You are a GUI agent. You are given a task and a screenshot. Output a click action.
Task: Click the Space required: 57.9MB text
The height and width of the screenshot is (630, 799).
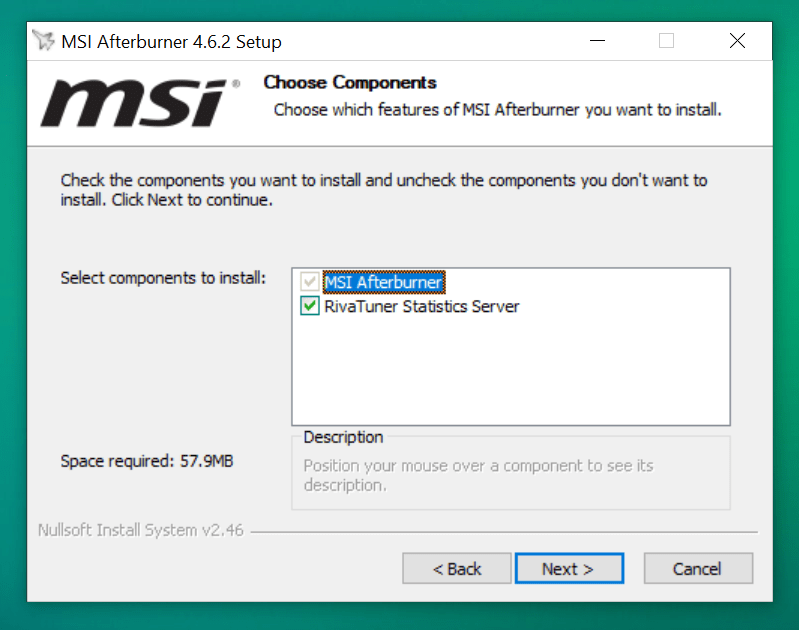147,461
